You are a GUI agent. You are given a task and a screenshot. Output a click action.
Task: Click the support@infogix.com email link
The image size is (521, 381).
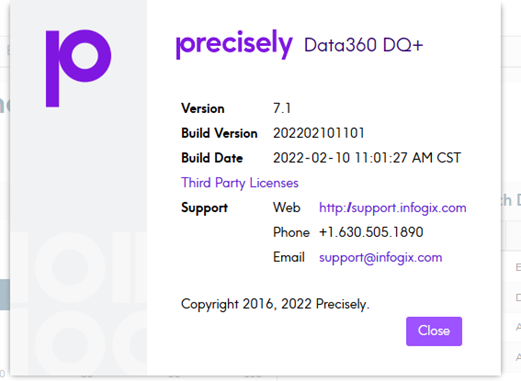(381, 257)
